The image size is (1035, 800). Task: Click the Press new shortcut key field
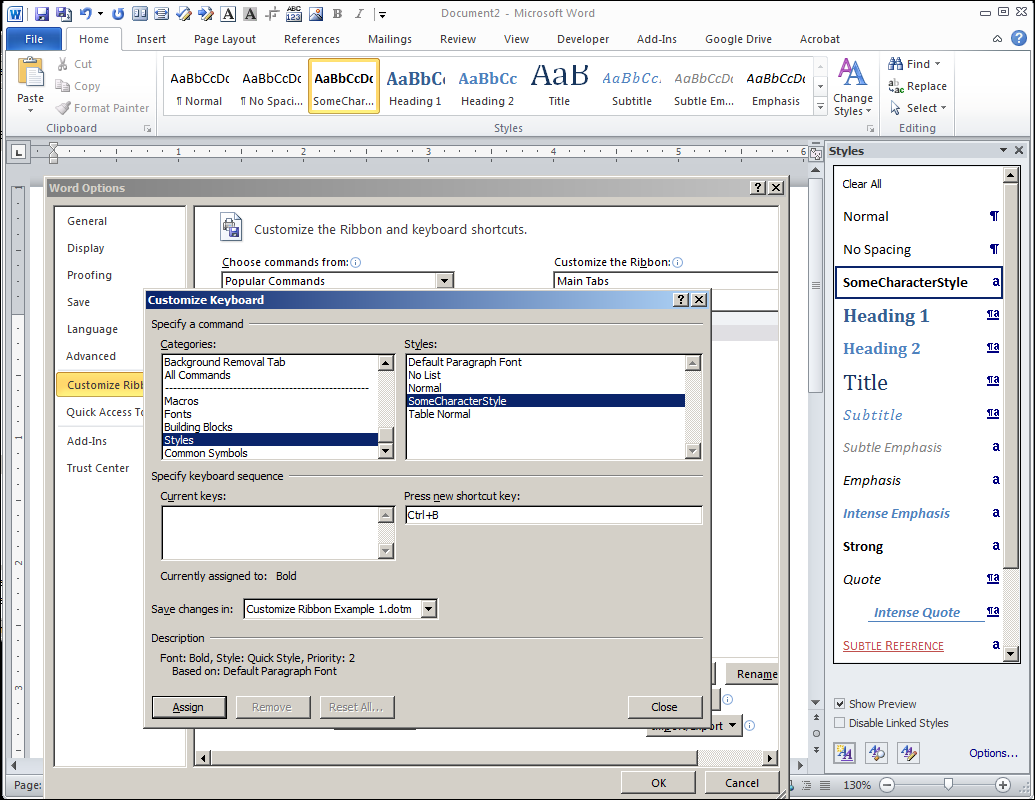[x=553, y=515]
